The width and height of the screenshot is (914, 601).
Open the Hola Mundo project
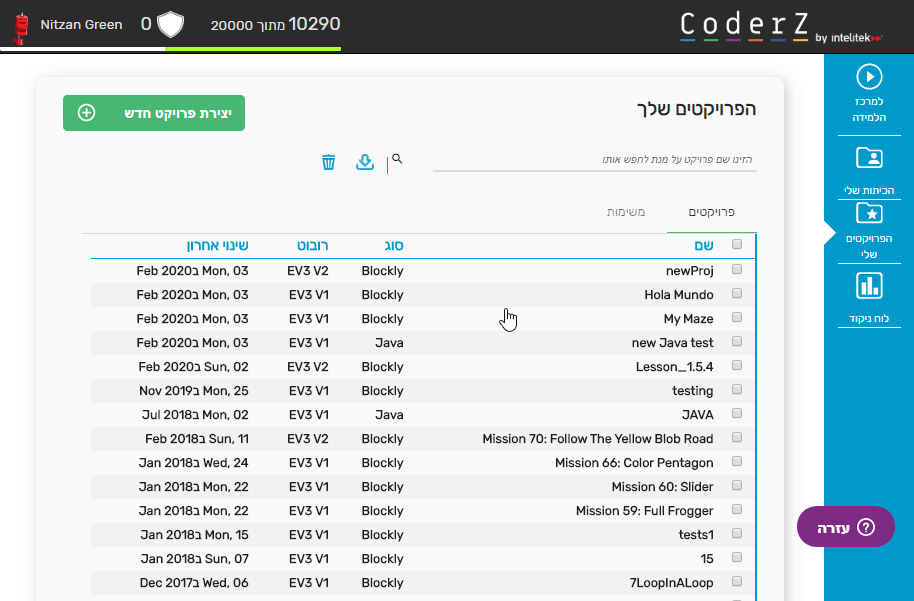(679, 295)
